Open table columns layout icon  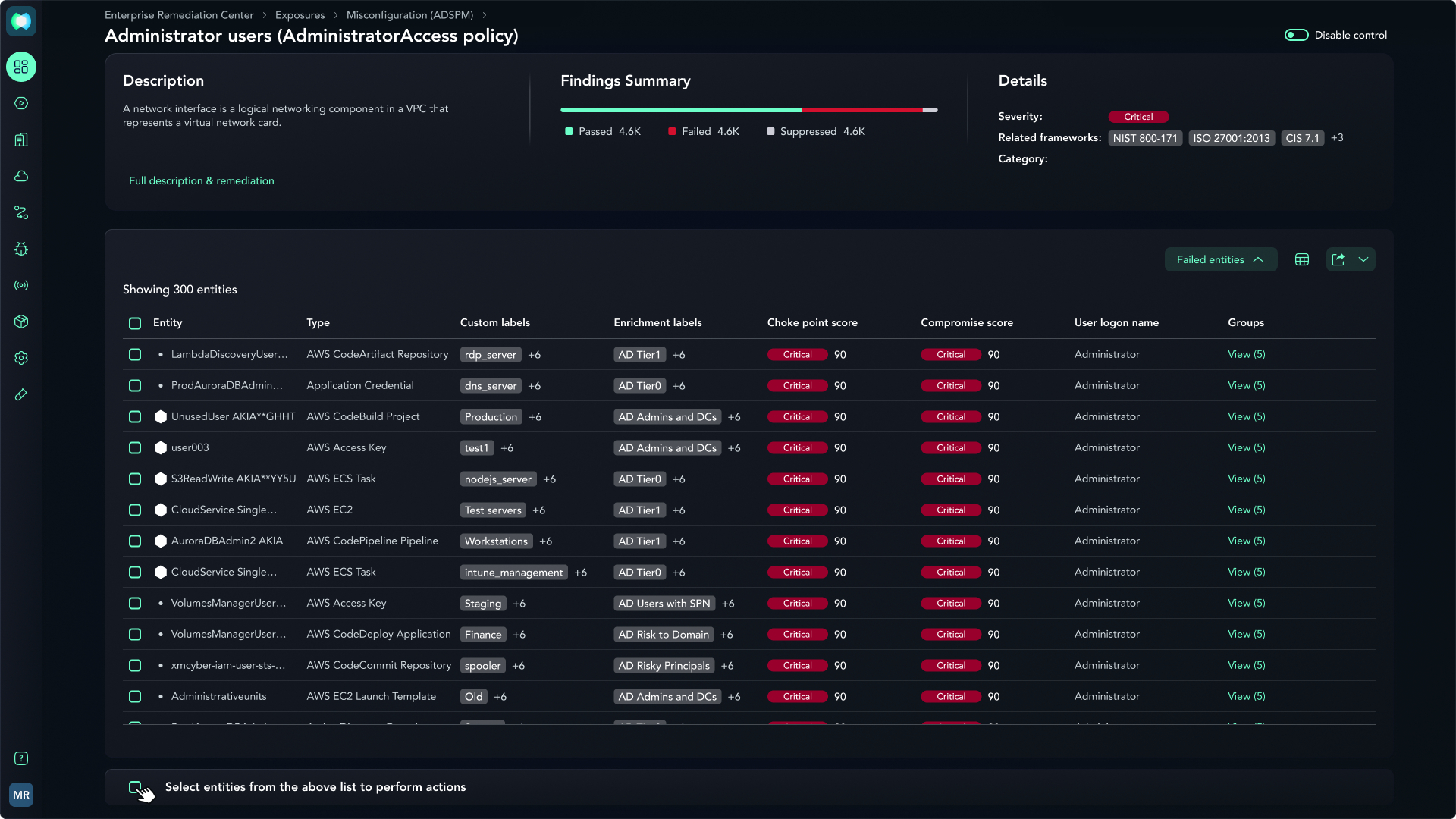point(1302,259)
